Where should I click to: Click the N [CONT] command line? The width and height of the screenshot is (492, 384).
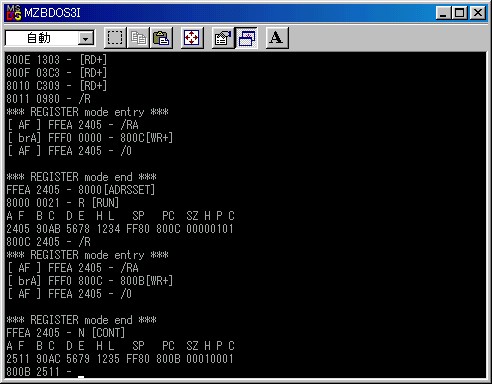click(66, 333)
